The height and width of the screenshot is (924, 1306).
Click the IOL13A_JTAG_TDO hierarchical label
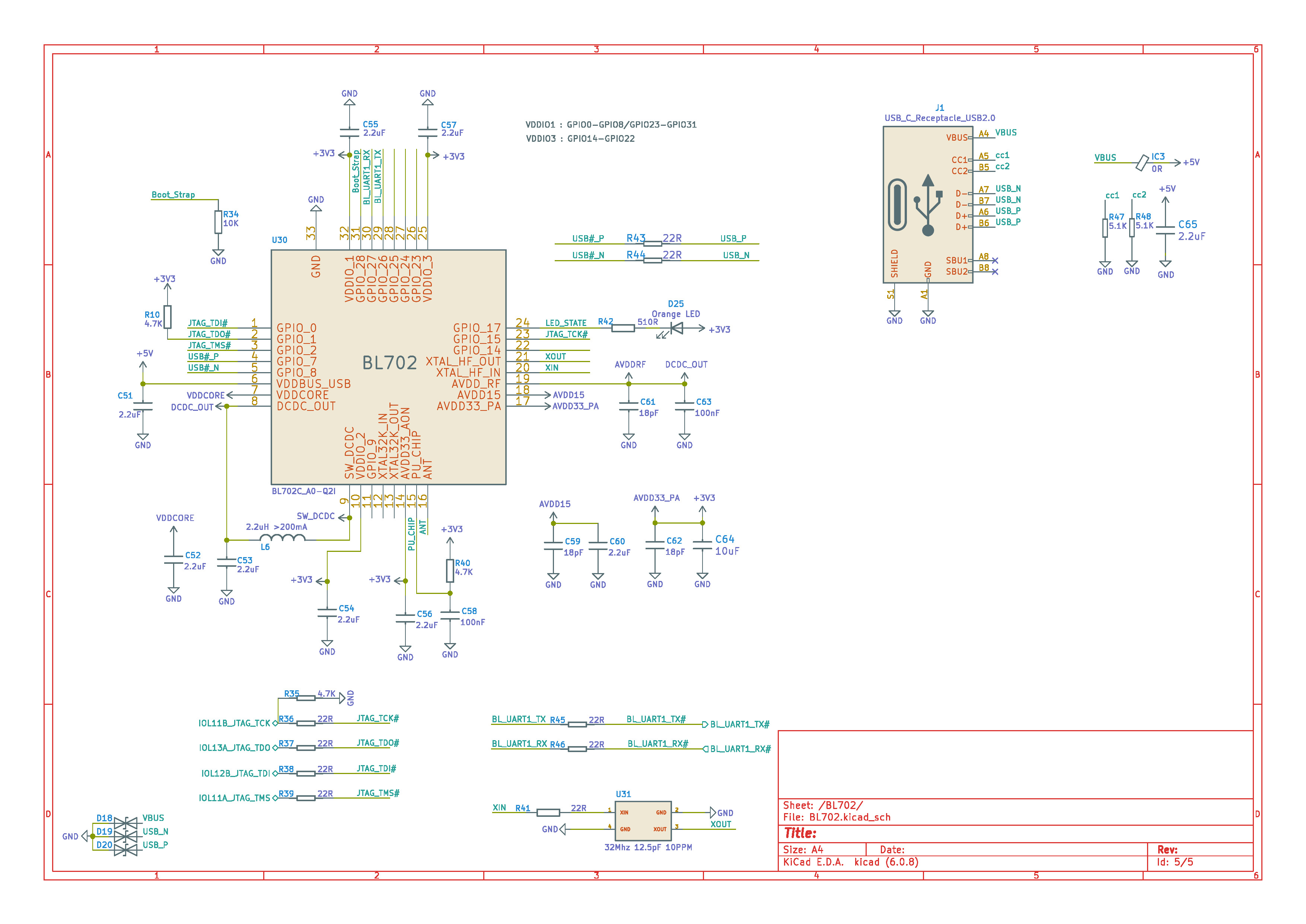click(x=238, y=748)
